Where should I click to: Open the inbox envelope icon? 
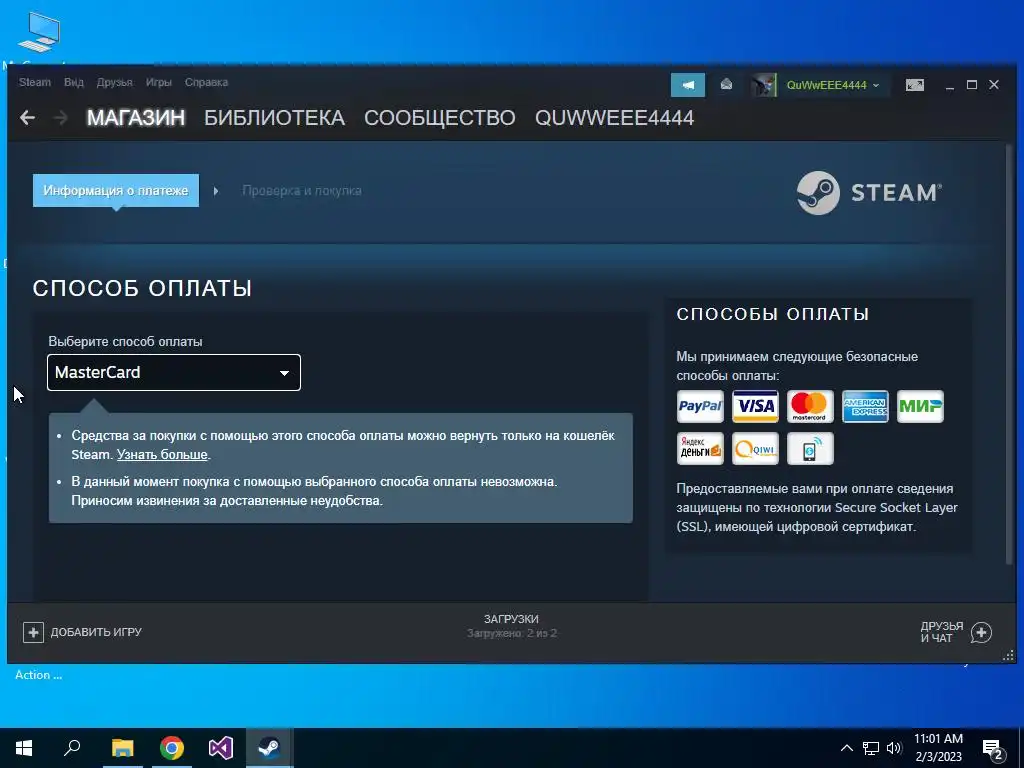click(x=726, y=85)
